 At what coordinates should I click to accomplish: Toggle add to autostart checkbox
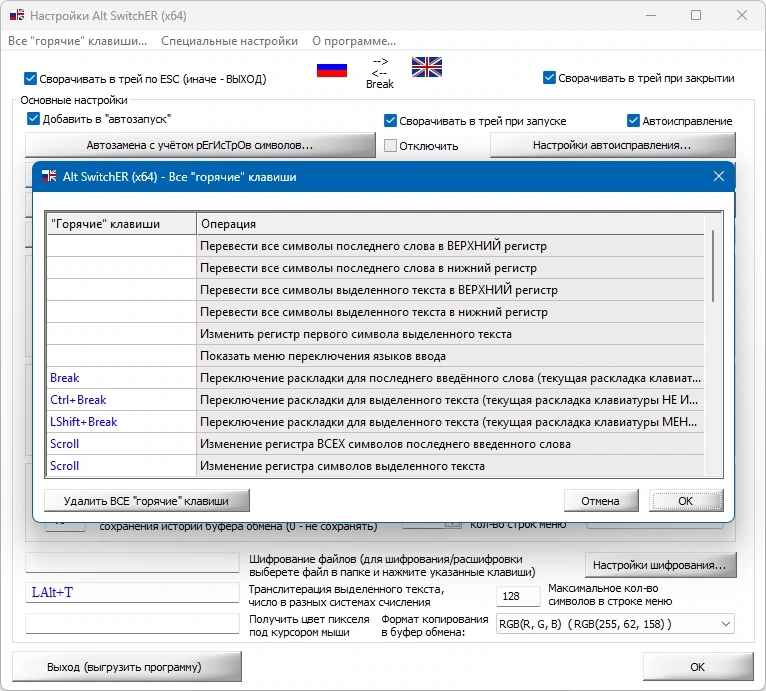33,119
